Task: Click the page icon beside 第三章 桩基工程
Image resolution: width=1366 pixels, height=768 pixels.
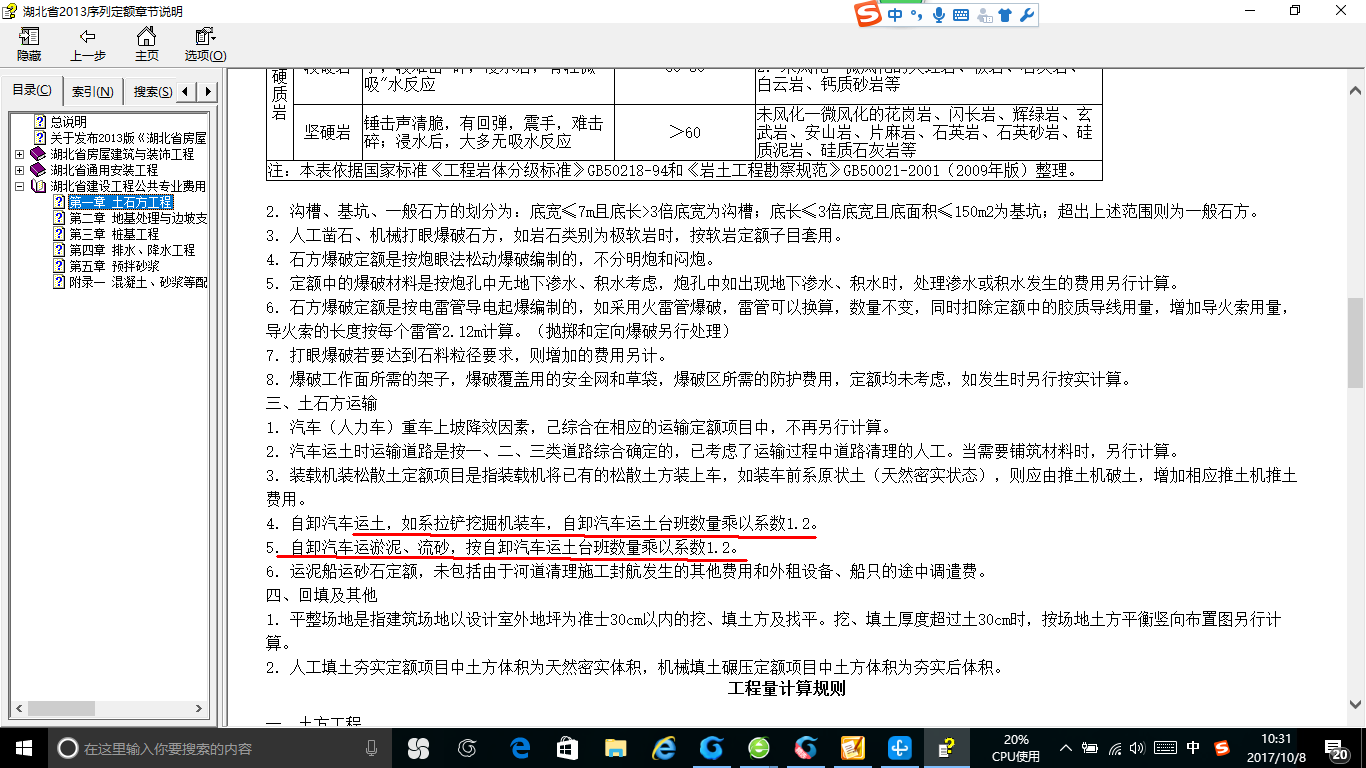Action: [58, 234]
